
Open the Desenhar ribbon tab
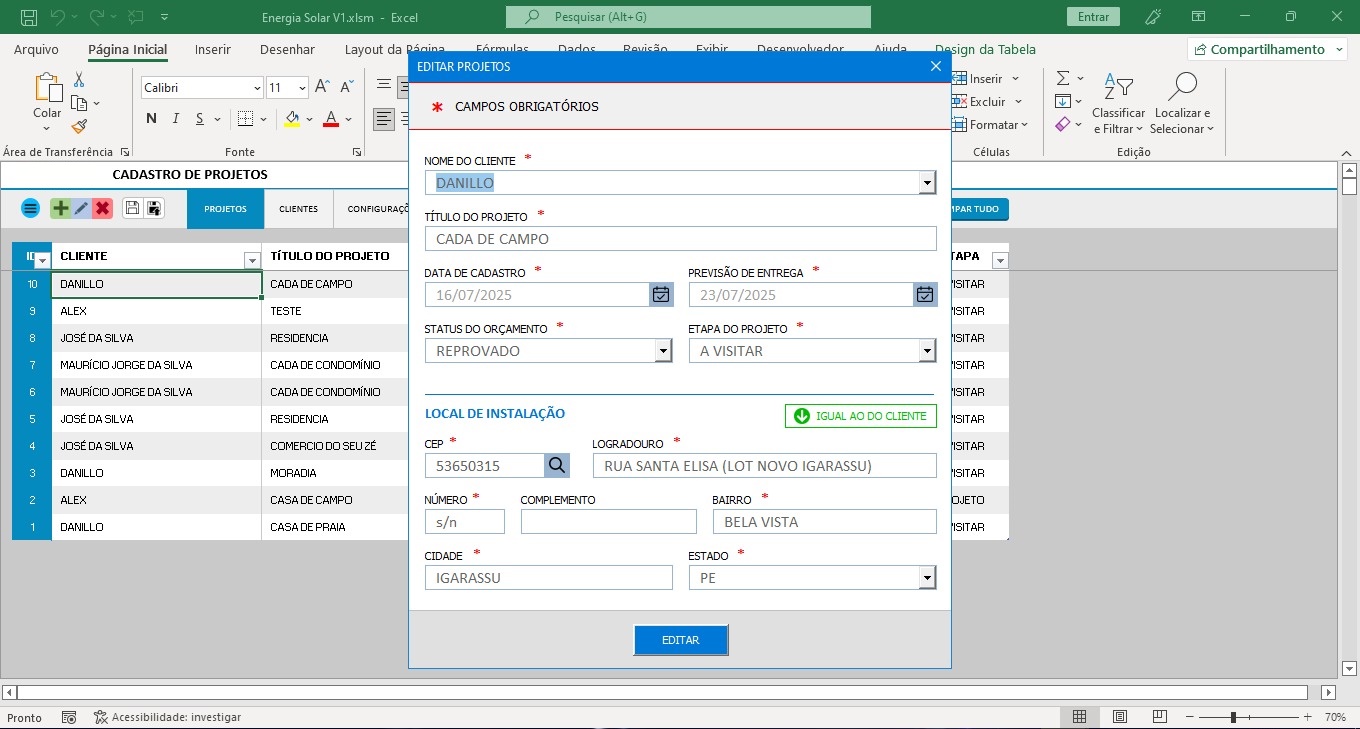pos(287,49)
